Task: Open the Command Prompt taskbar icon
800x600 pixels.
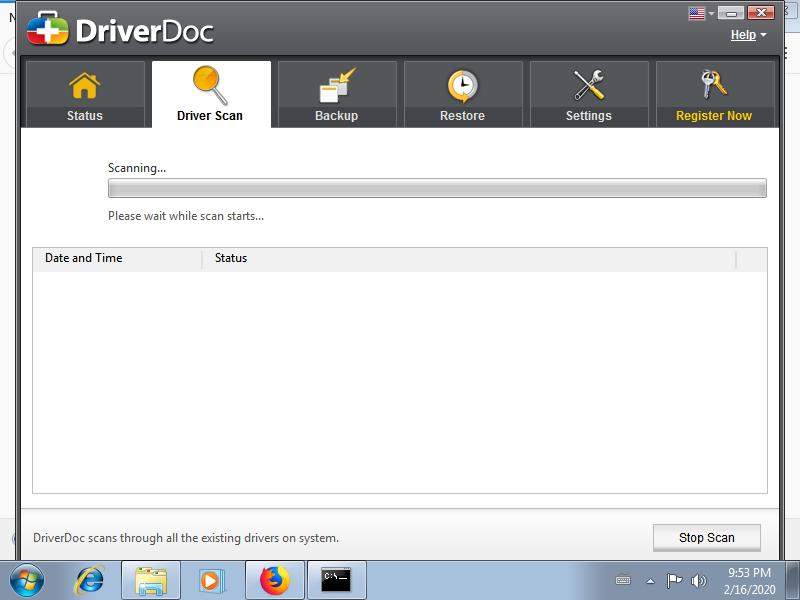Action: click(337, 581)
